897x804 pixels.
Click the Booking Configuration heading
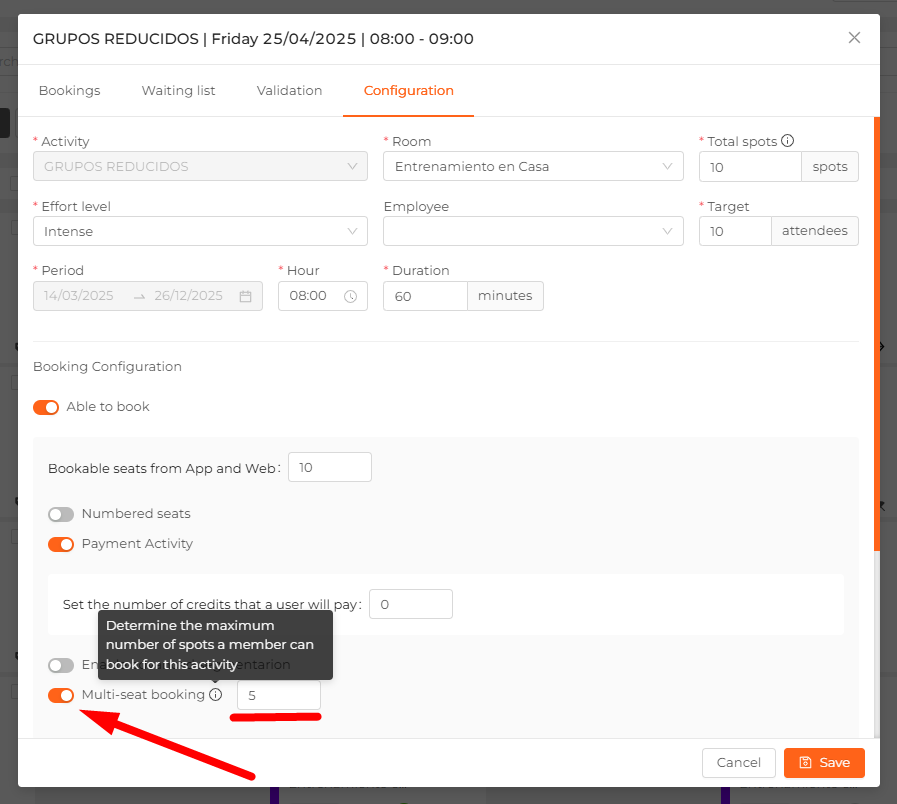[108, 366]
